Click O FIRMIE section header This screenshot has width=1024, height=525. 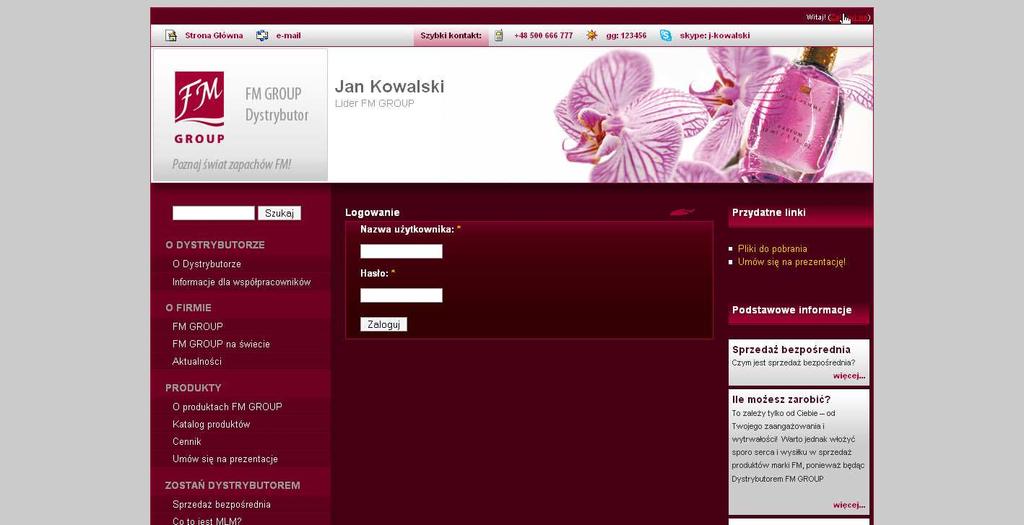pyautogui.click(x=188, y=308)
